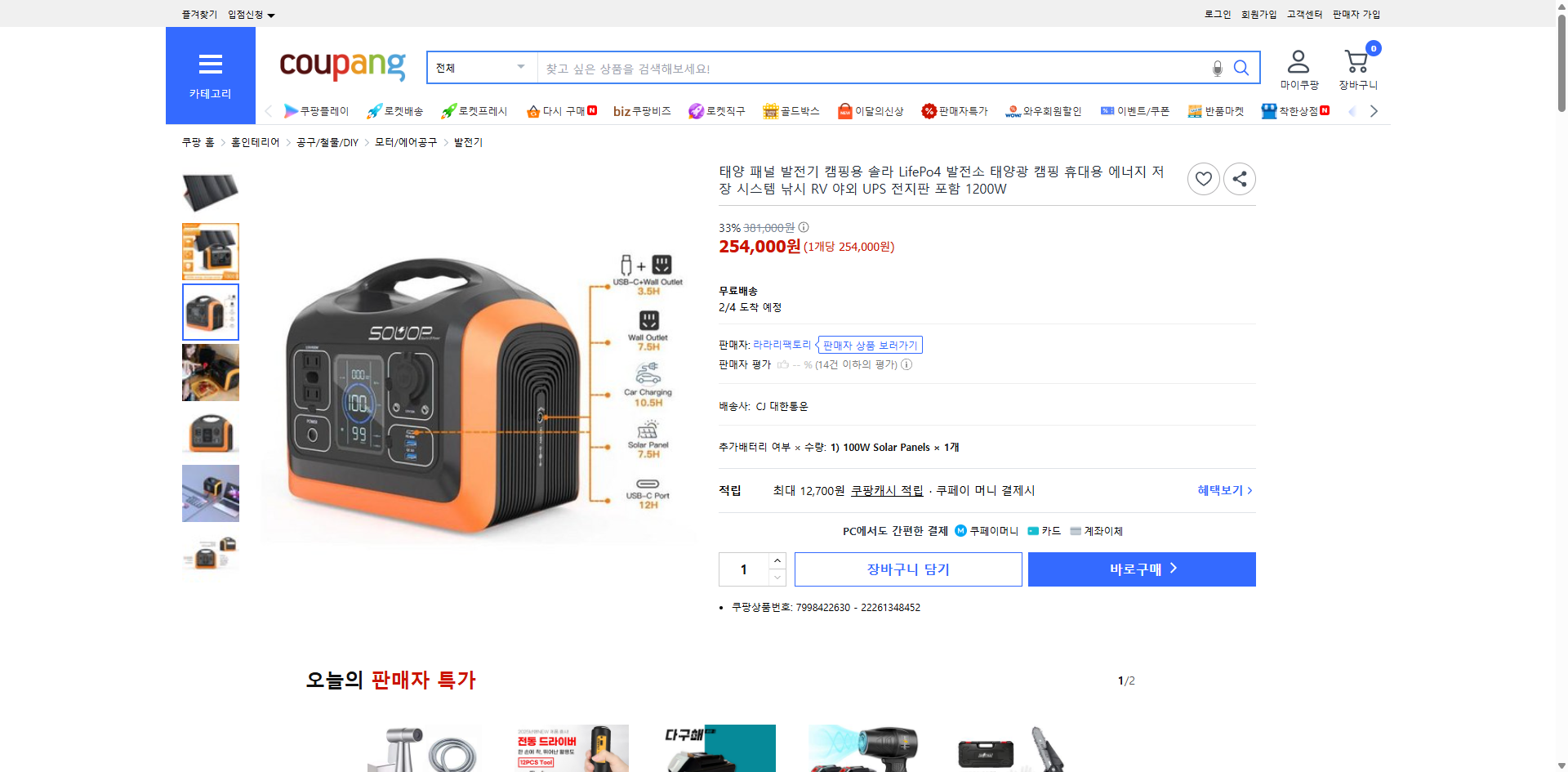Open the shopping cart icon
This screenshot has height=772, width=1568.
coord(1356,59)
